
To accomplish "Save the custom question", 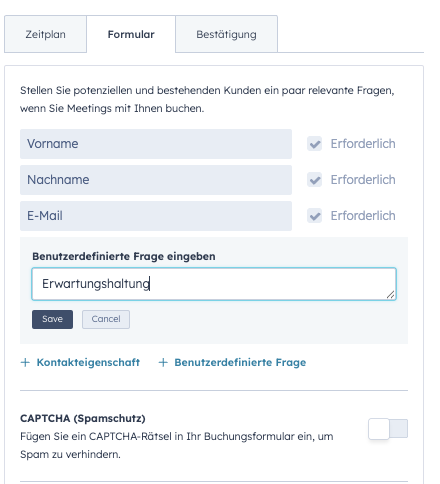I will pyautogui.click(x=52, y=319).
